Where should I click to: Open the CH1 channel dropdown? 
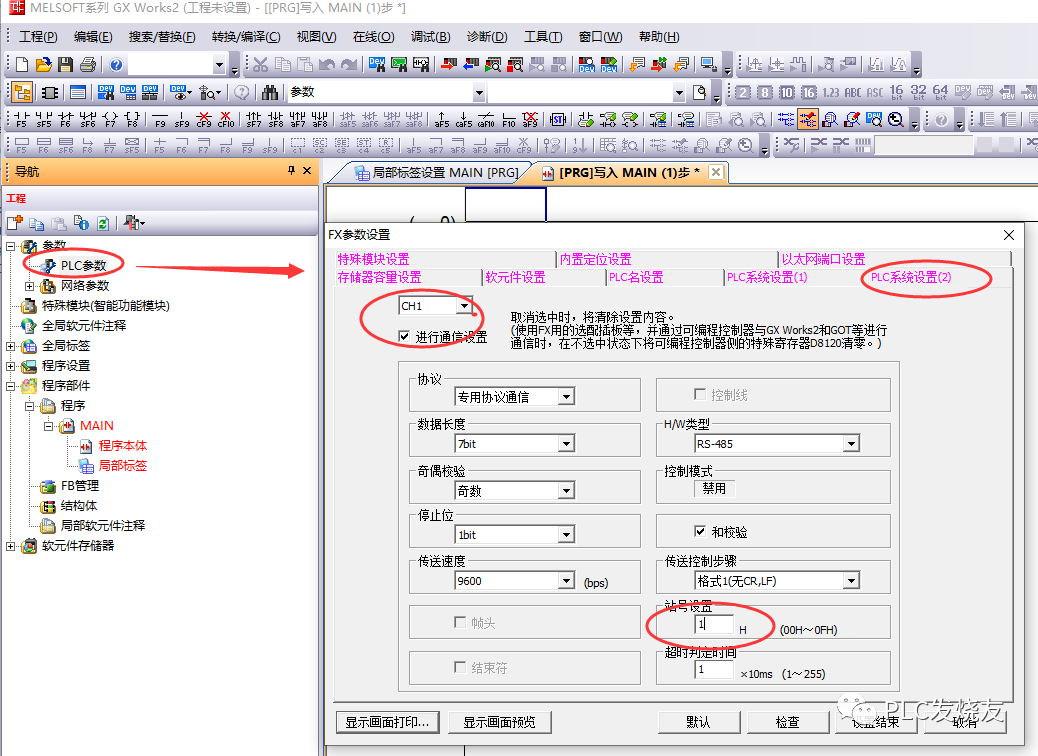464,306
